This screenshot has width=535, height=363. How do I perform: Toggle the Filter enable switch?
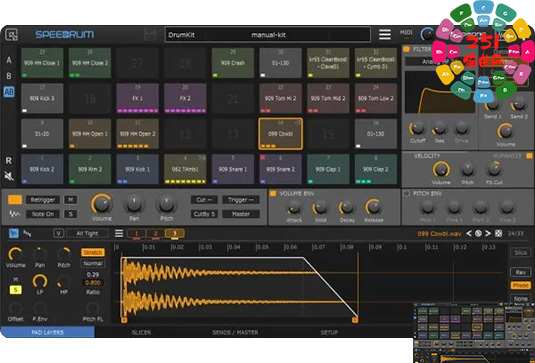(406, 49)
